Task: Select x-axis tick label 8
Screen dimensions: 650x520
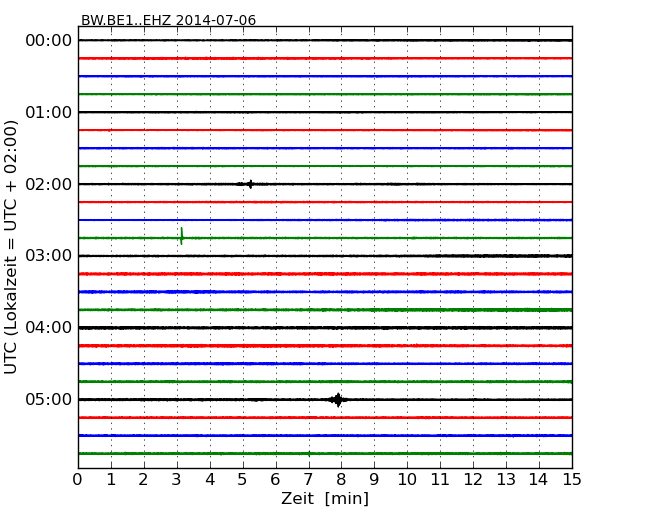Action: click(341, 480)
